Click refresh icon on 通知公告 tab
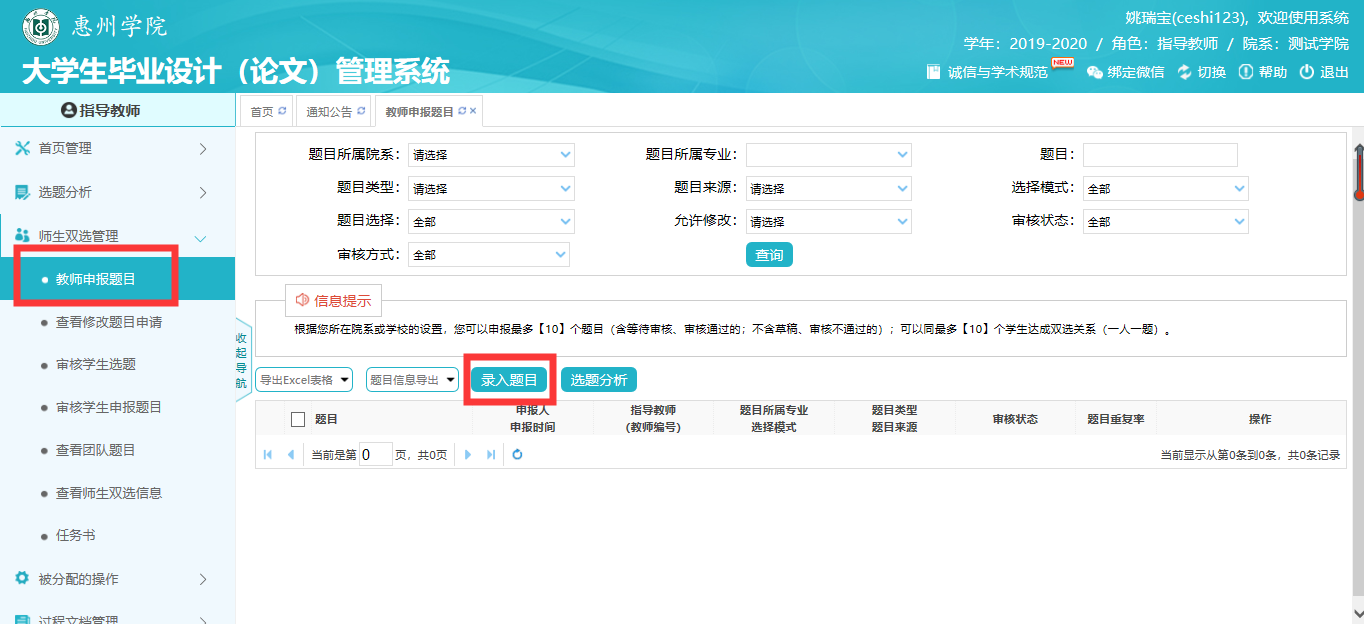The width and height of the screenshot is (1364, 624). coord(361,111)
